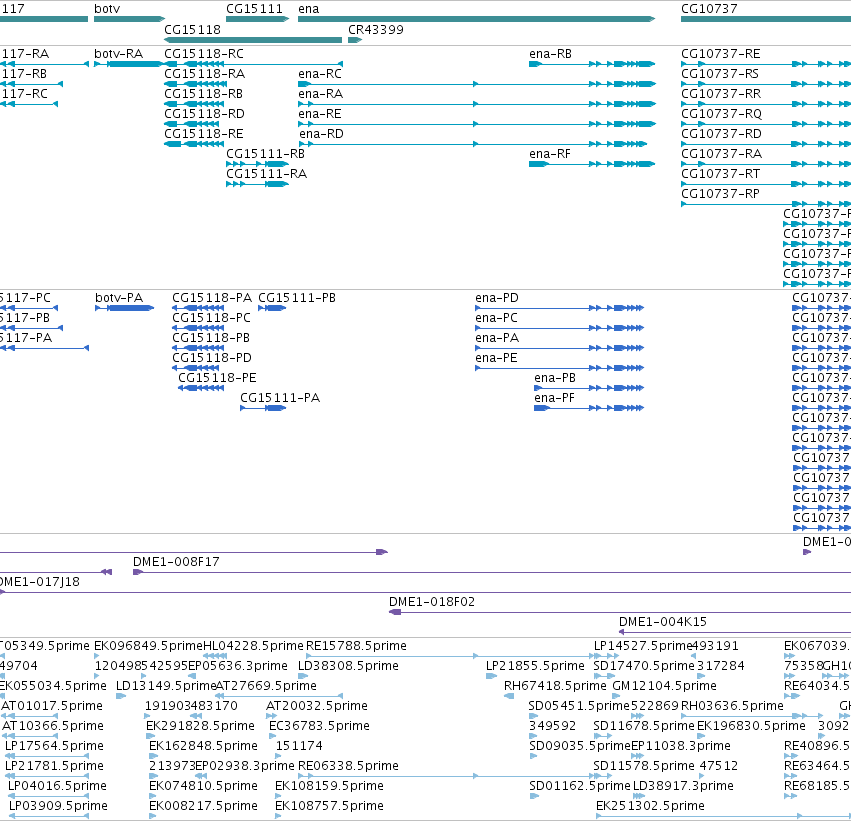Viewport: 851px width, 821px height.
Task: Click EST RE06338.5prime label
Action: [x=348, y=766]
